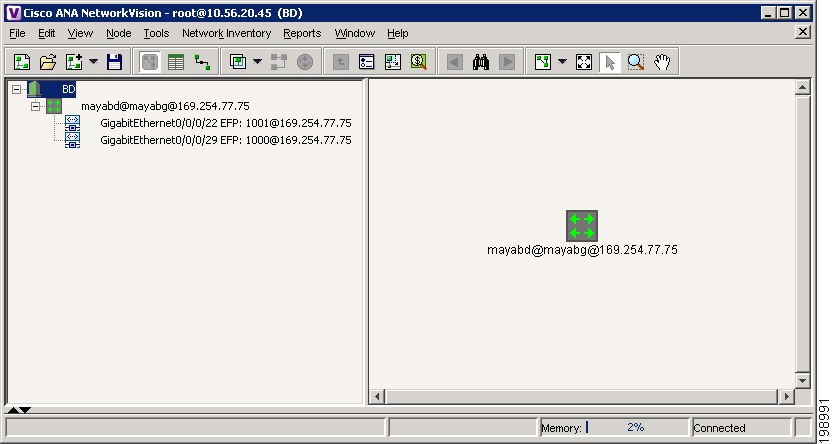The image size is (833, 444).
Task: Close the inner map window
Action: [803, 32]
